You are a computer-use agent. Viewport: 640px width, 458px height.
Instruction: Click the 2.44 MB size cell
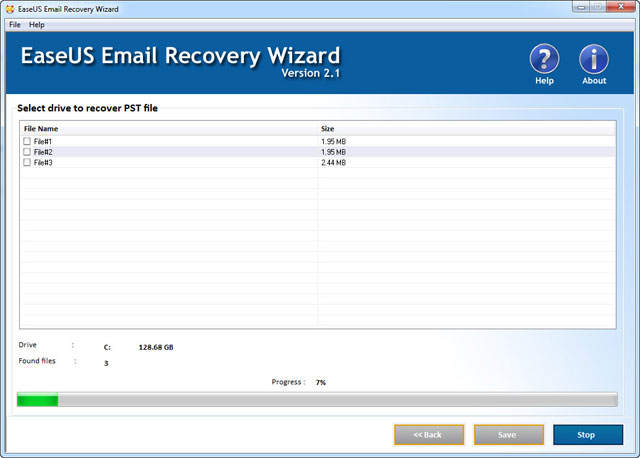point(333,163)
